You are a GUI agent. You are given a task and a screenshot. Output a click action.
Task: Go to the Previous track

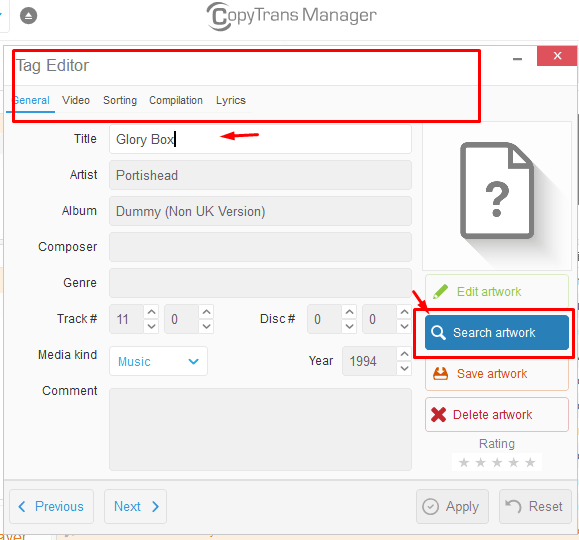click(x=51, y=506)
